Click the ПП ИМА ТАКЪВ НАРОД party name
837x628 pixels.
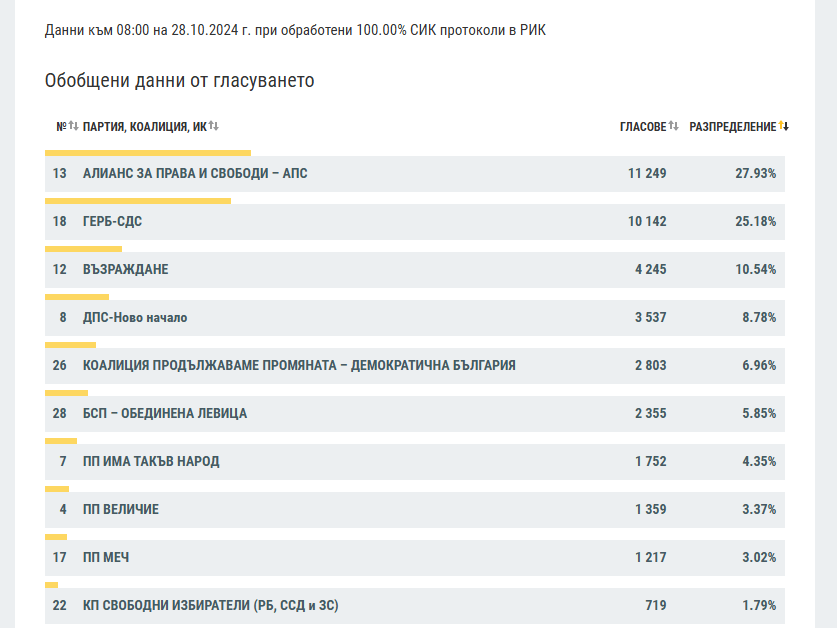click(x=151, y=462)
